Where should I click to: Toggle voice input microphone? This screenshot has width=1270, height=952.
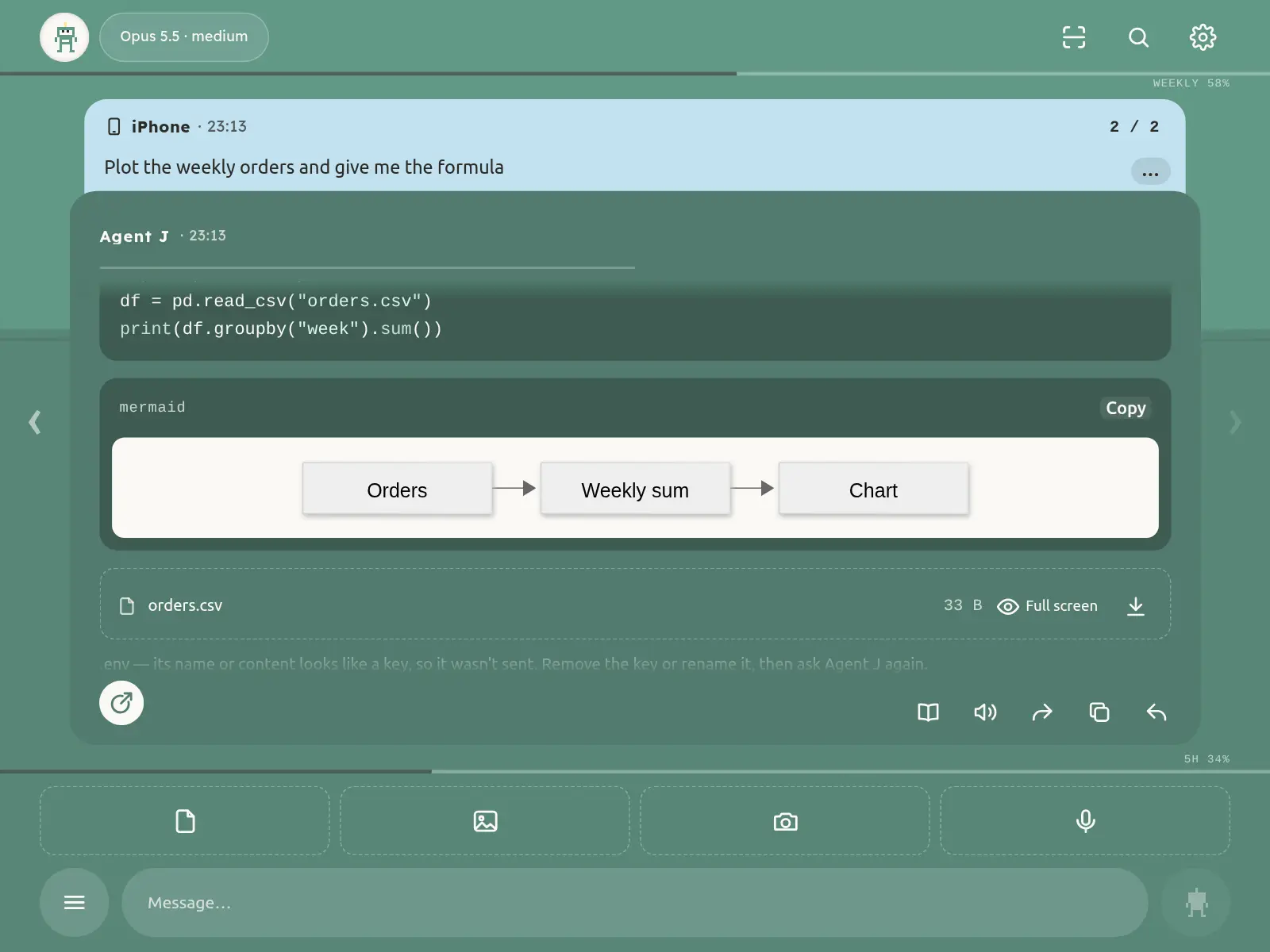coord(1085,821)
